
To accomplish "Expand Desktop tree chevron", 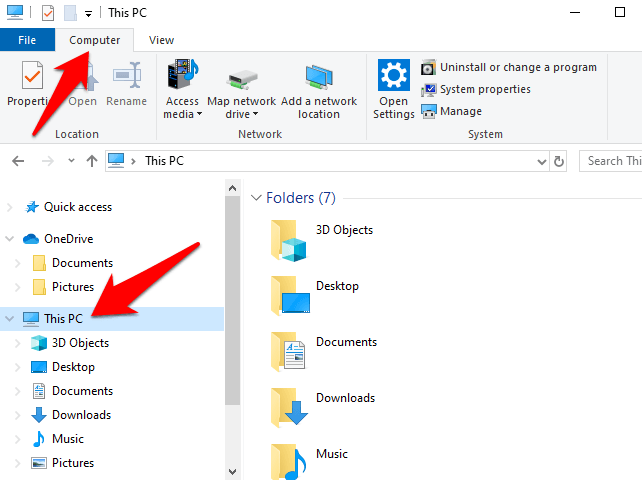I will [x=18, y=368].
